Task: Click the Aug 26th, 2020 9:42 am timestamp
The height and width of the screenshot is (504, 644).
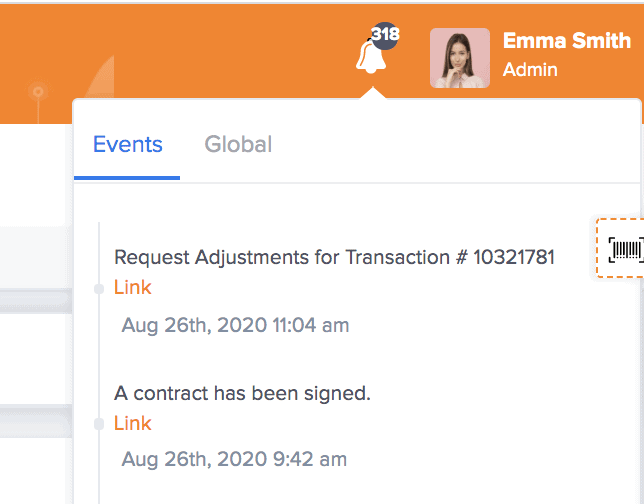Action: [234, 459]
